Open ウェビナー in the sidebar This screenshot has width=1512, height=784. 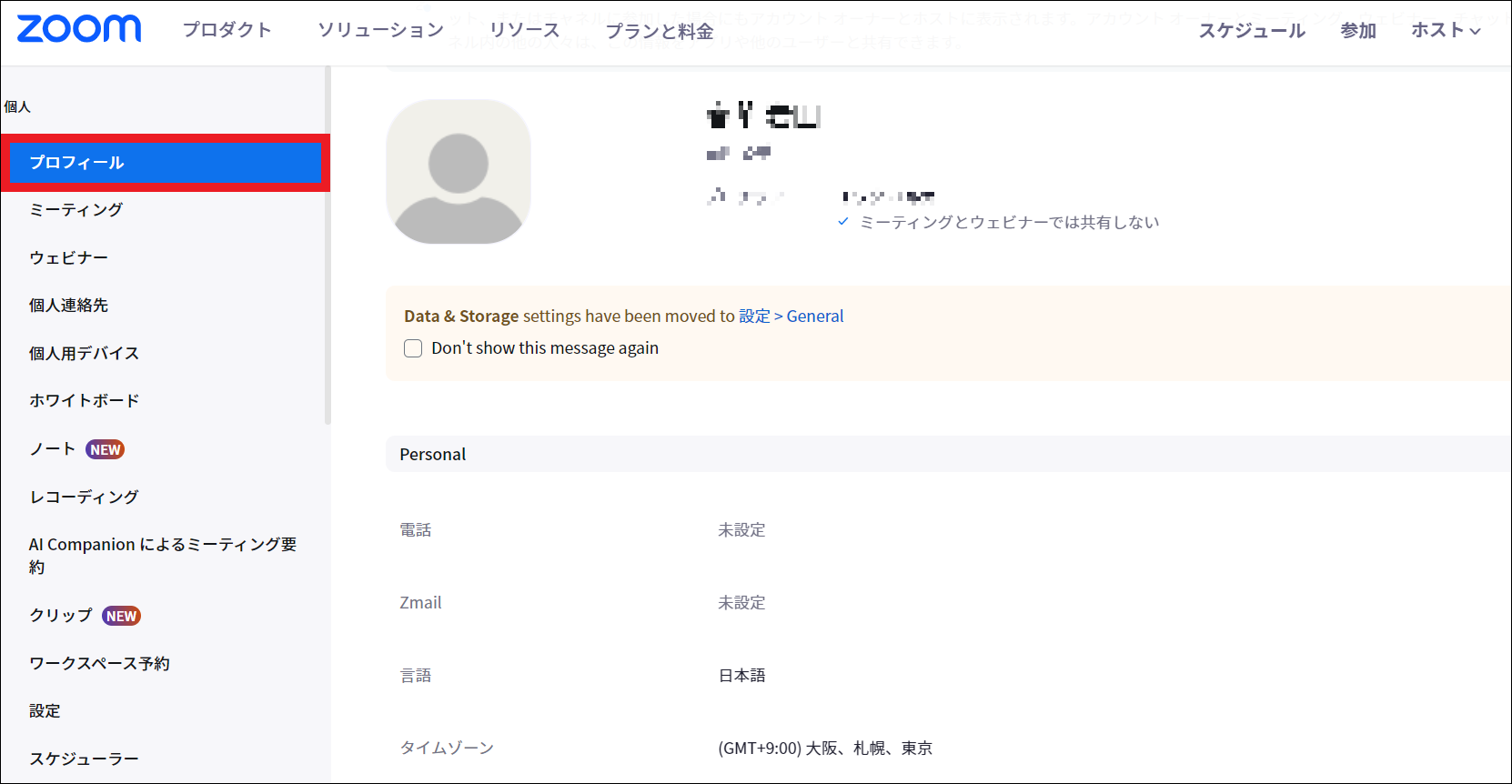(68, 258)
